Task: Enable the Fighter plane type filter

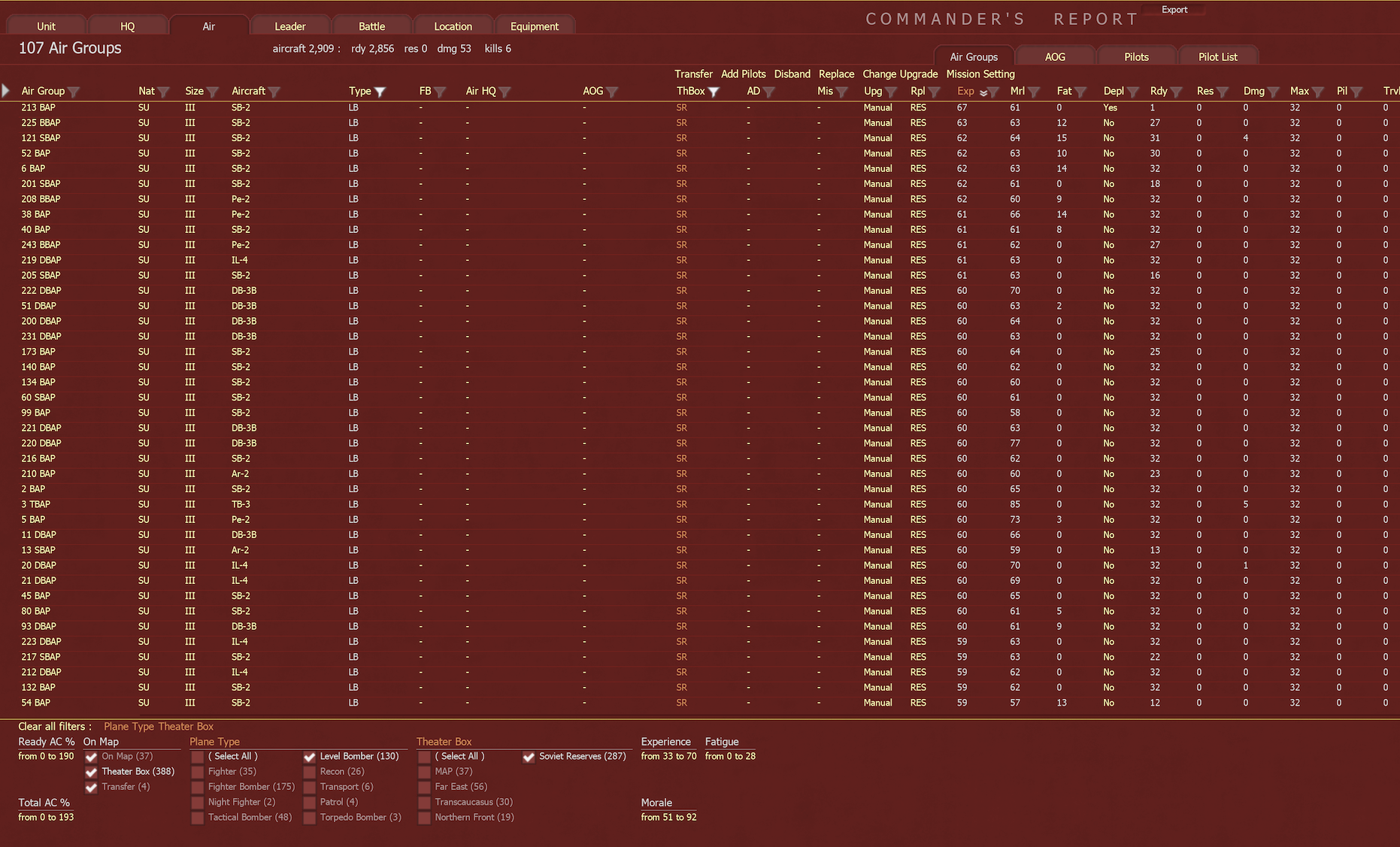Action: (197, 771)
